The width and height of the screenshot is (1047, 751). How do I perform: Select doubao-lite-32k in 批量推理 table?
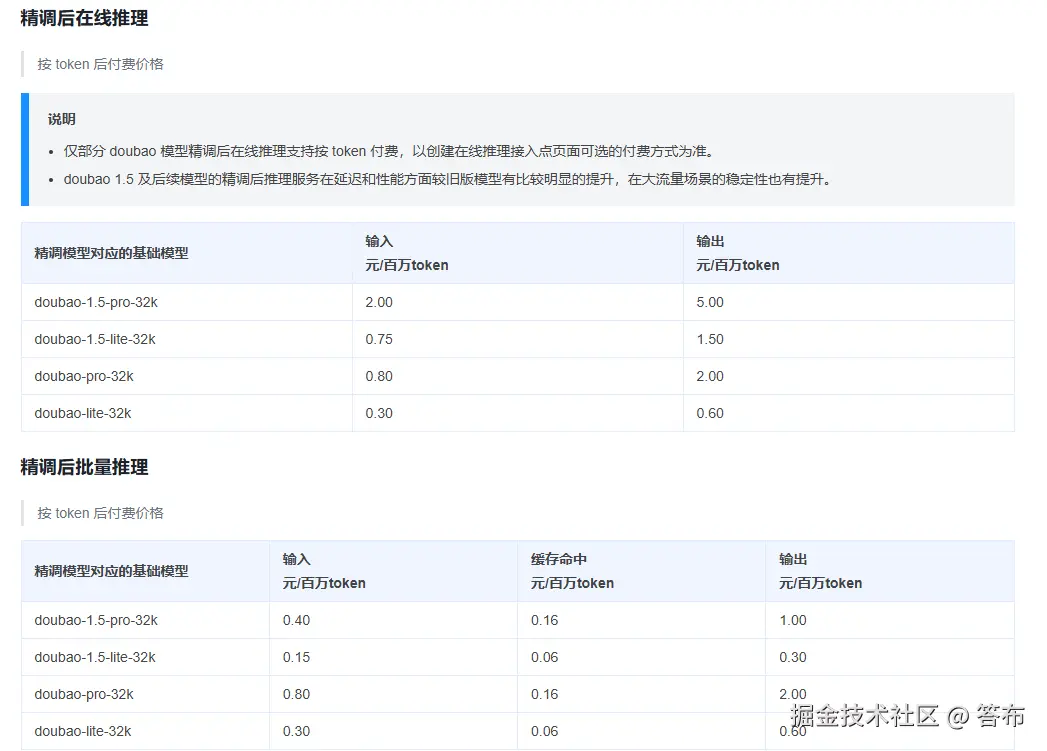[x=83, y=731]
